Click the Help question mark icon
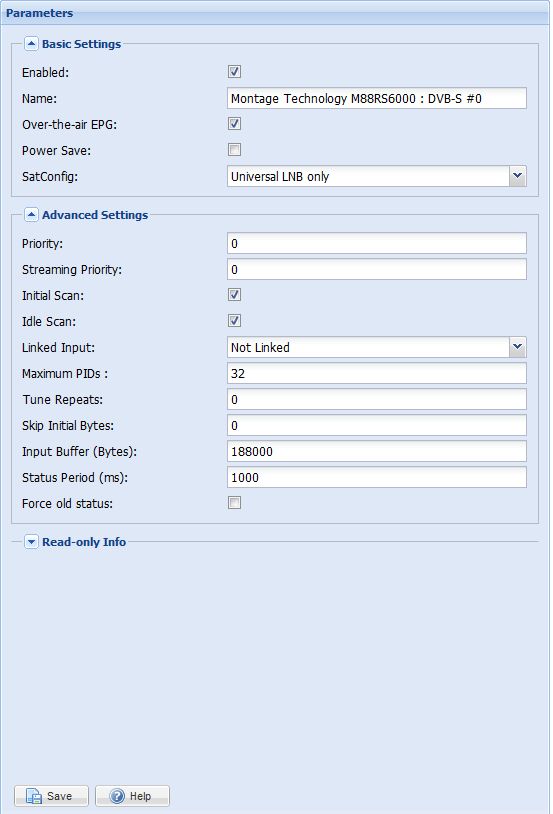The image size is (553, 814). [x=117, y=796]
